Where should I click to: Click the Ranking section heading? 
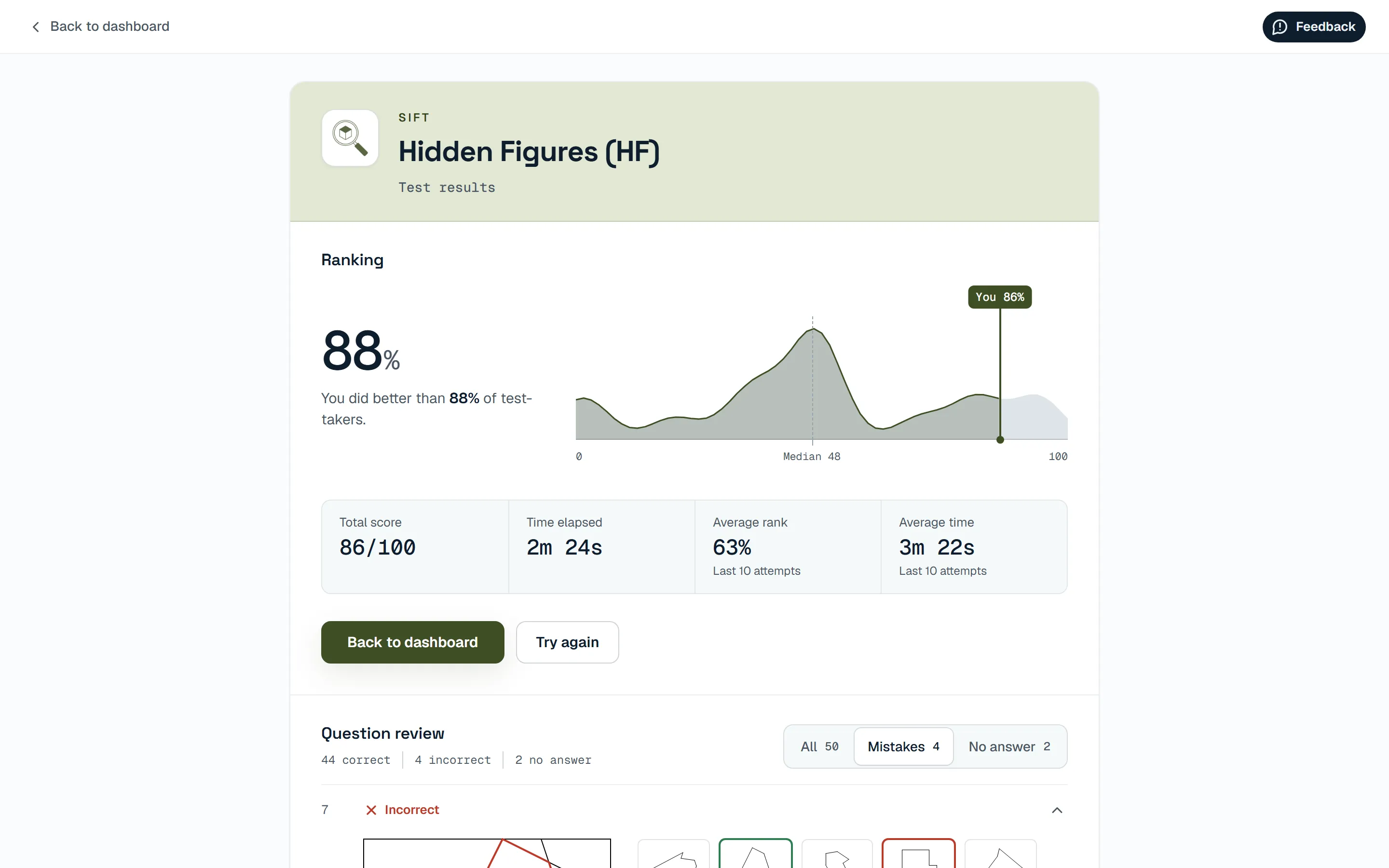pos(352,260)
